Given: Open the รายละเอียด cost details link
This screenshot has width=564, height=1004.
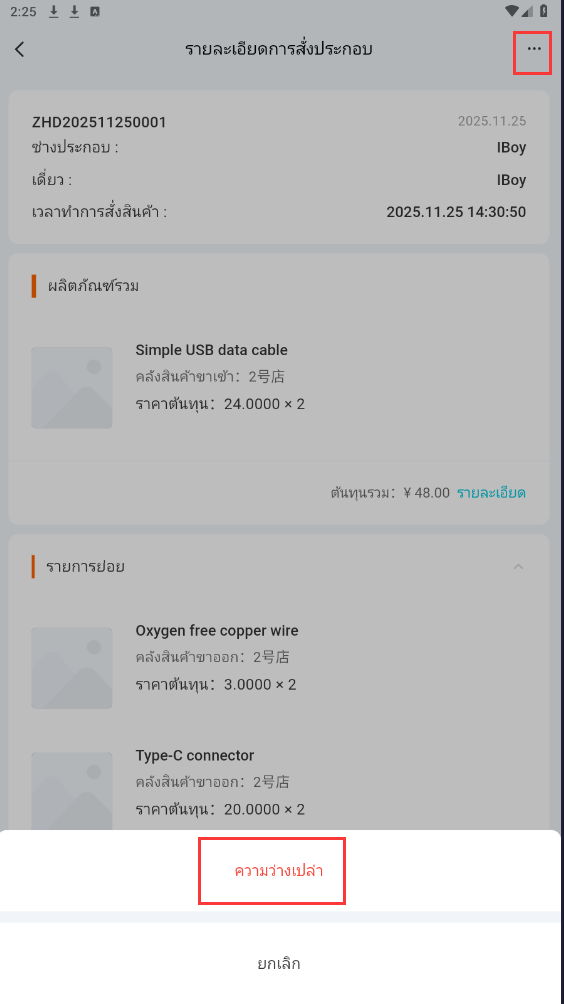Looking at the screenshot, I should pyautogui.click(x=491, y=493).
